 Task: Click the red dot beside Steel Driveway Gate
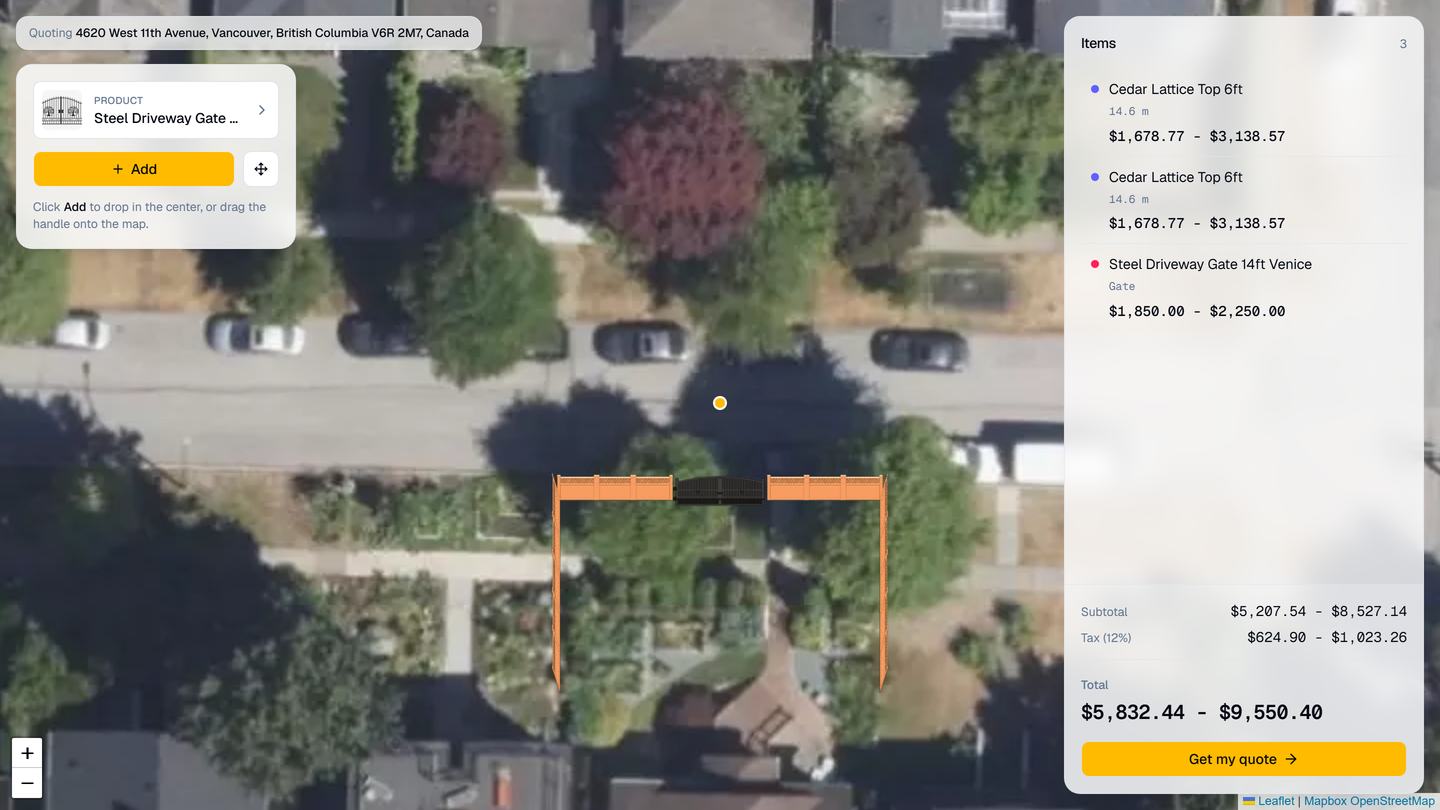click(x=1095, y=264)
